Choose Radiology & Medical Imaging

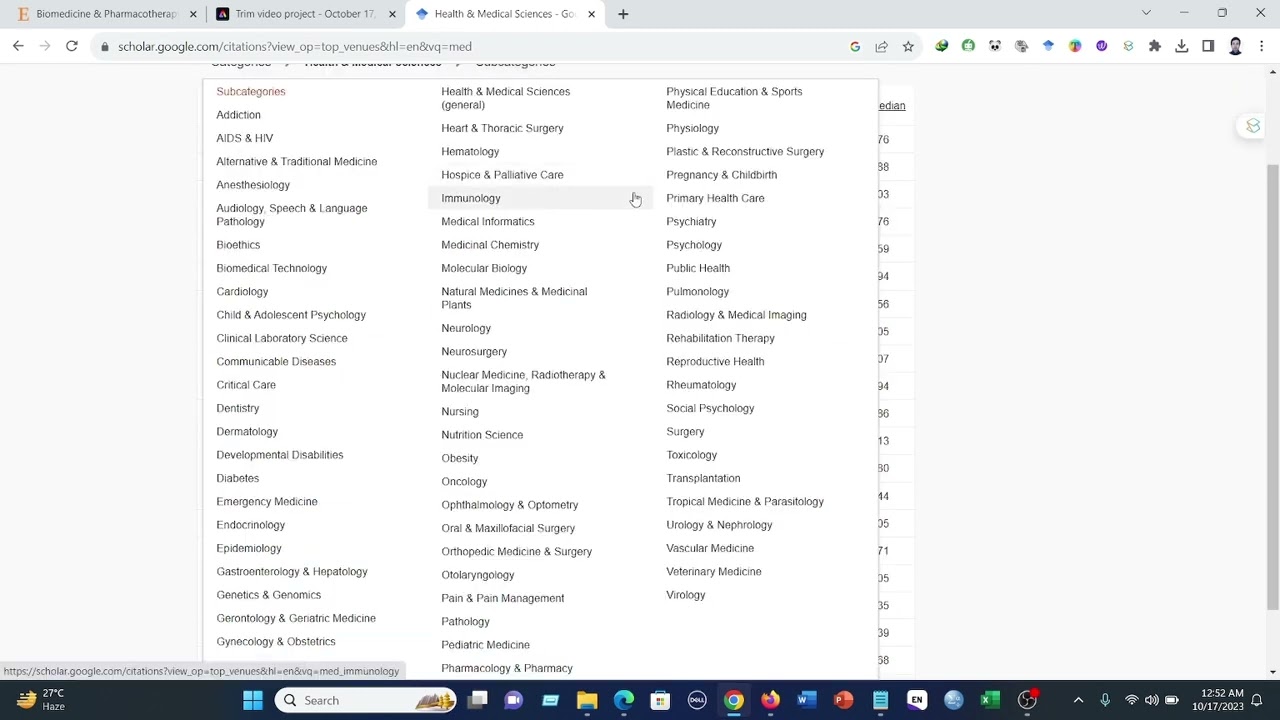(x=736, y=315)
